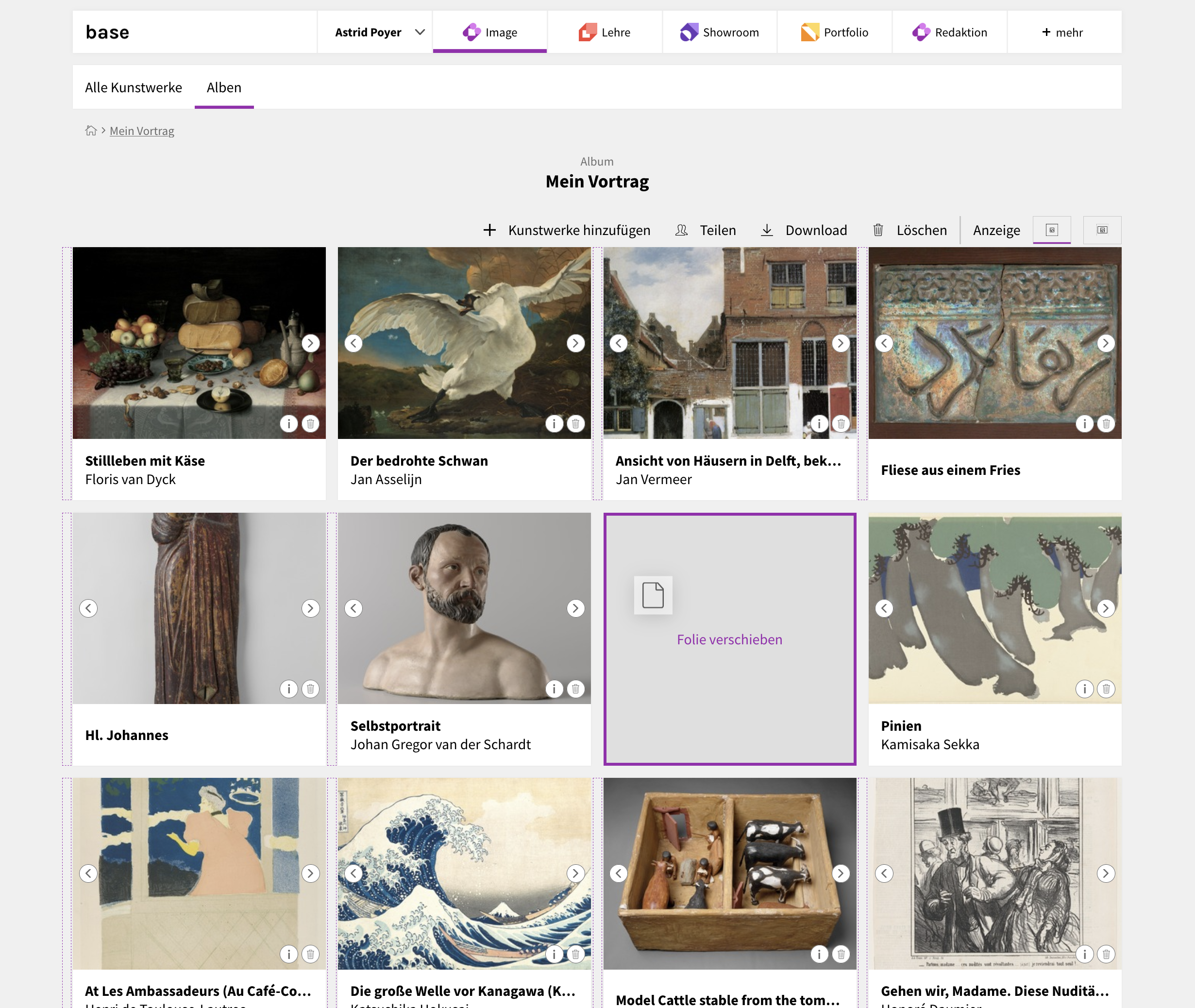Open the Gehen wir, Madame thumbnail
Screen dimensions: 1195x1008
[x=995, y=873]
